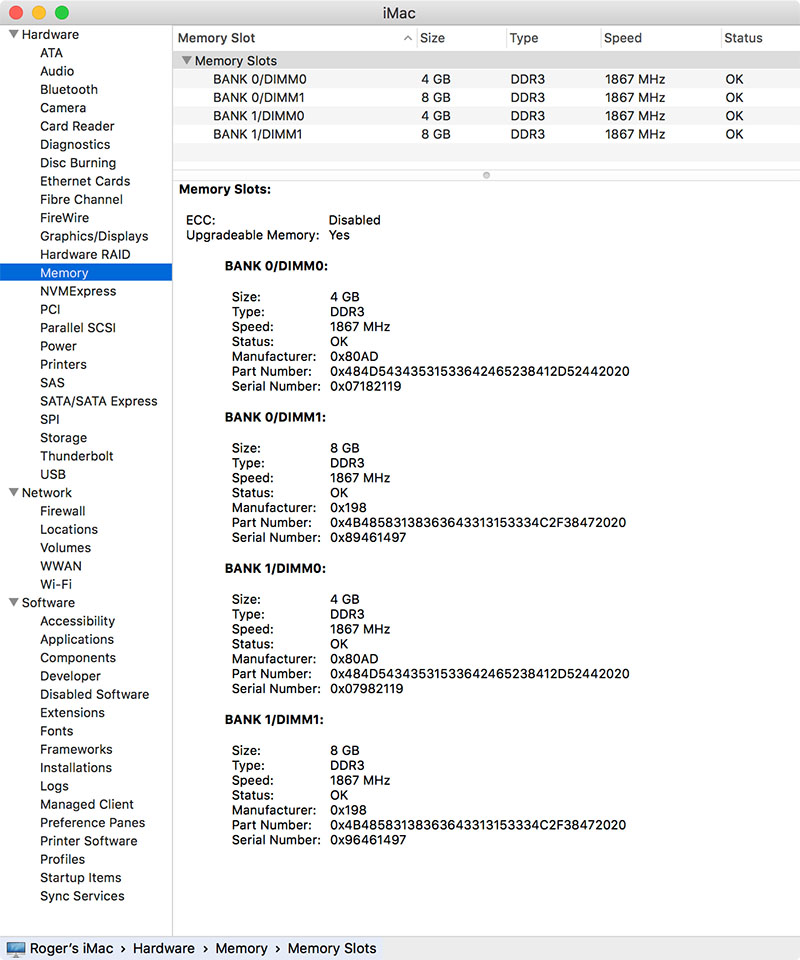Select Accessibility under Software
This screenshot has width=800, height=960.
coord(78,621)
